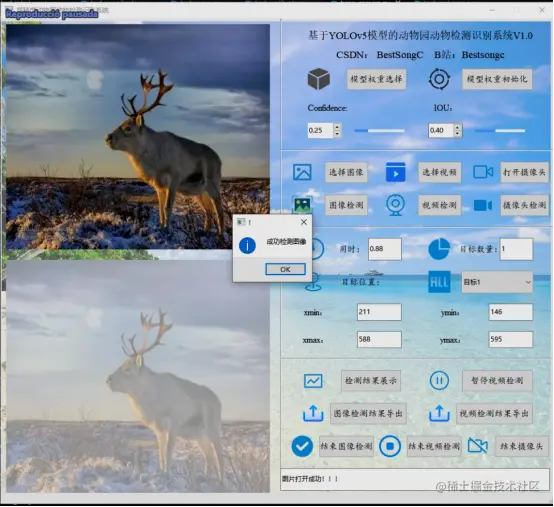The height and width of the screenshot is (507, 554).
Task: Click the camera outline icon beside 打开摄像头
Action: pyautogui.click(x=483, y=172)
